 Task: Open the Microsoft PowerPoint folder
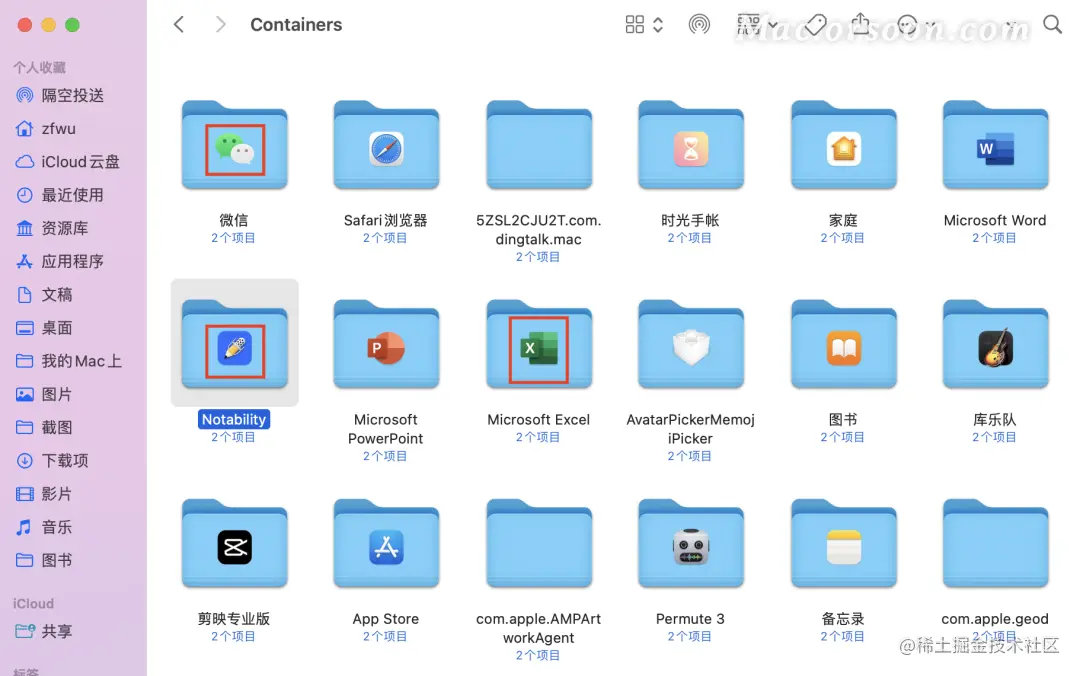pos(386,345)
